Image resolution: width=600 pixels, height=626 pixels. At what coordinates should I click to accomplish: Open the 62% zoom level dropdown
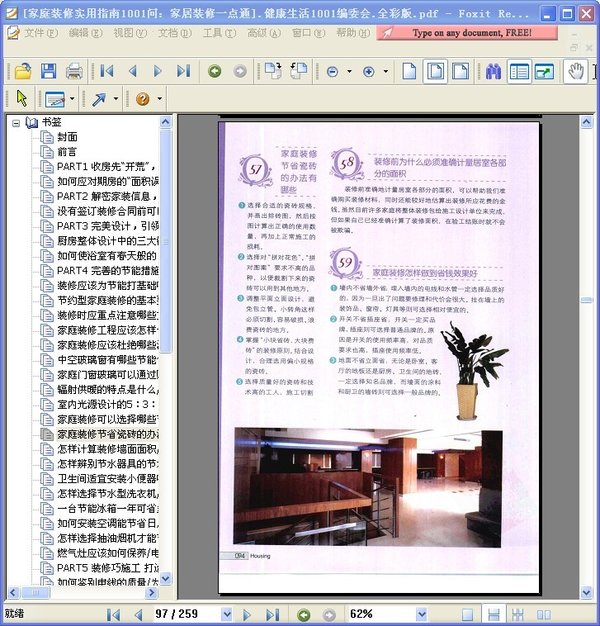click(423, 614)
